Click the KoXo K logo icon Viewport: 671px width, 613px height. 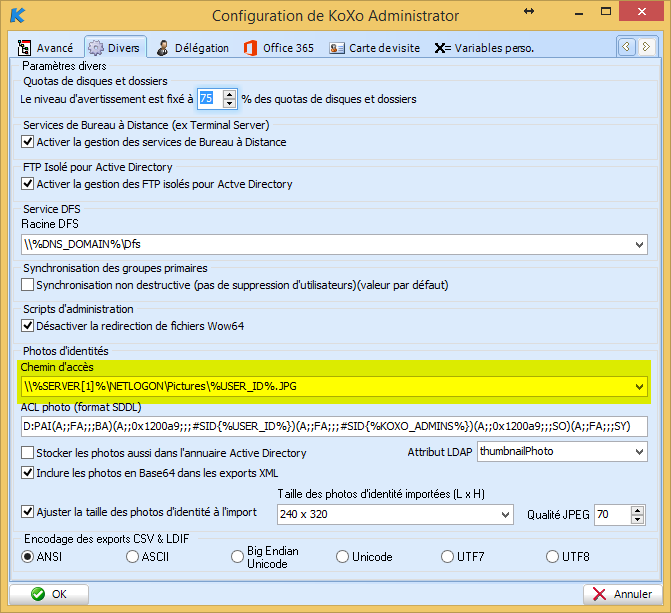click(18, 15)
